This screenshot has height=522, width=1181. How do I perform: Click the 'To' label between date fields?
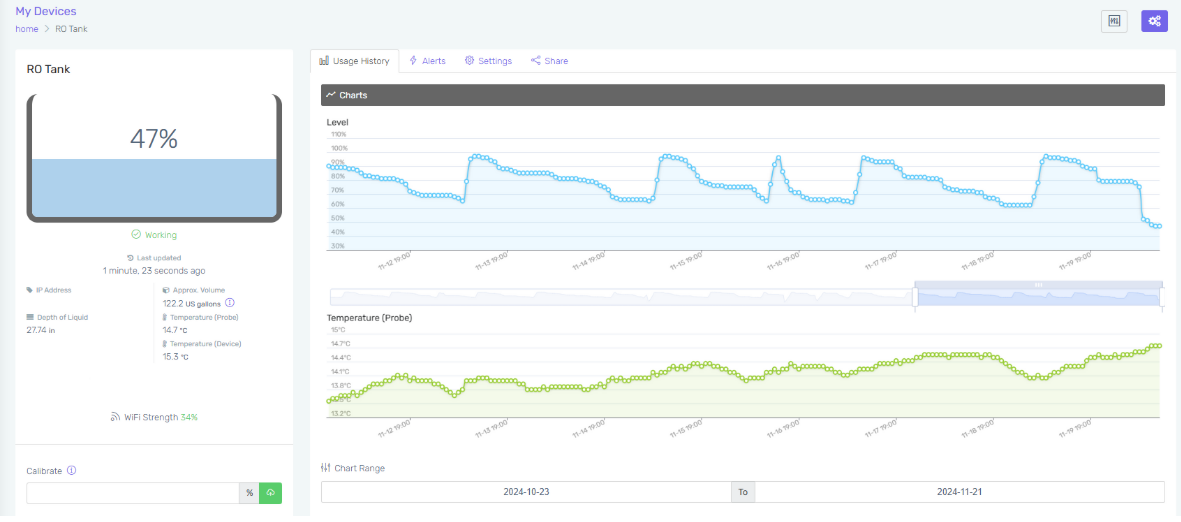point(743,492)
